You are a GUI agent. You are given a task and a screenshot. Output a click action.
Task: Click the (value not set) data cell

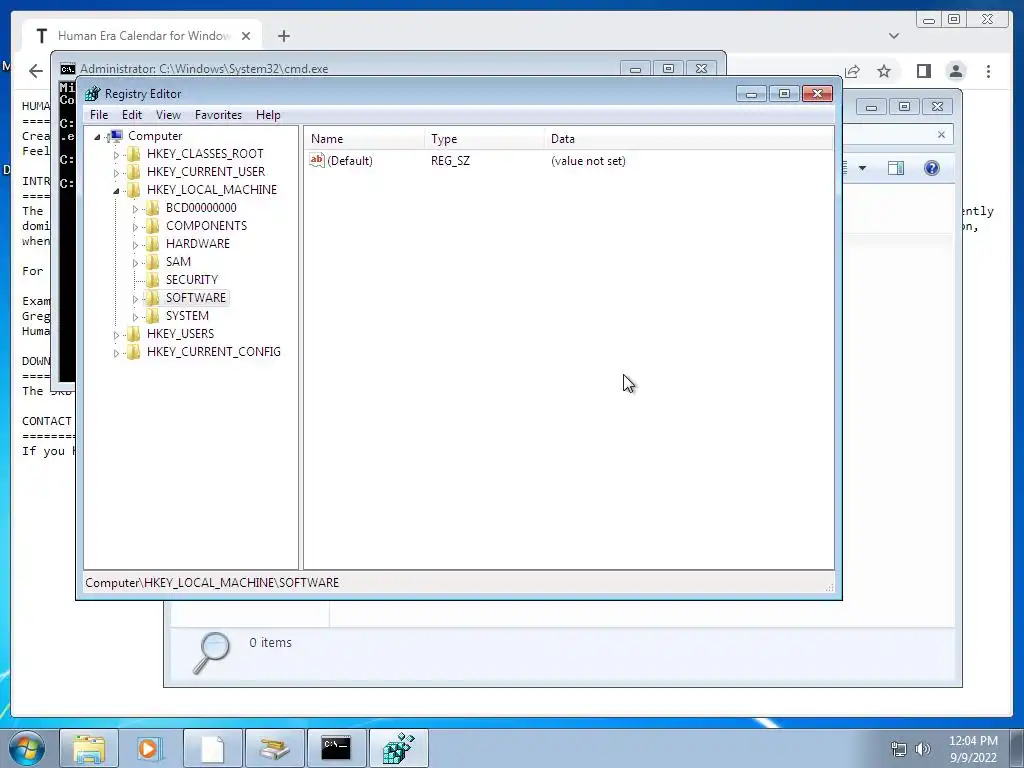coord(588,161)
